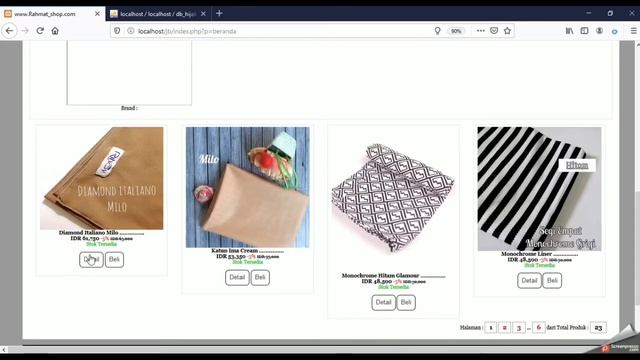Toggle the sidebar view icon
Screen dimensions: 640x360
[584, 31]
